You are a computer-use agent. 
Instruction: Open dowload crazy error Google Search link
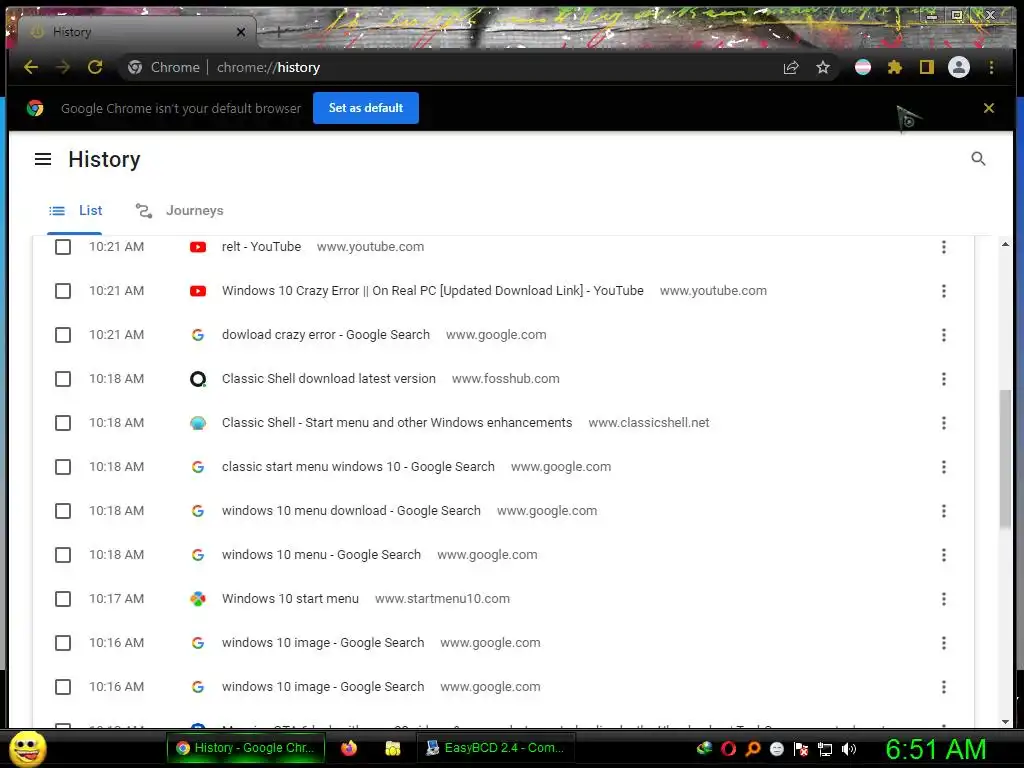click(326, 335)
